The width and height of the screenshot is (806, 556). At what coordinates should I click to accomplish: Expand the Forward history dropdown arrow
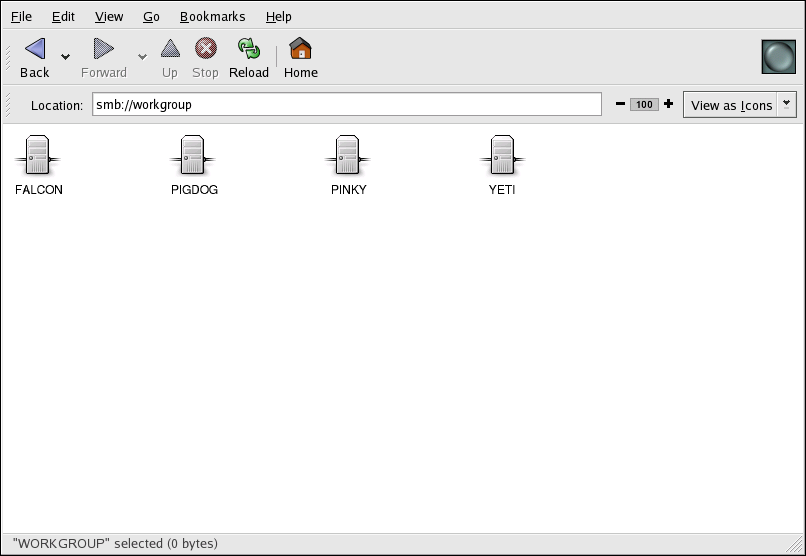coord(142,57)
